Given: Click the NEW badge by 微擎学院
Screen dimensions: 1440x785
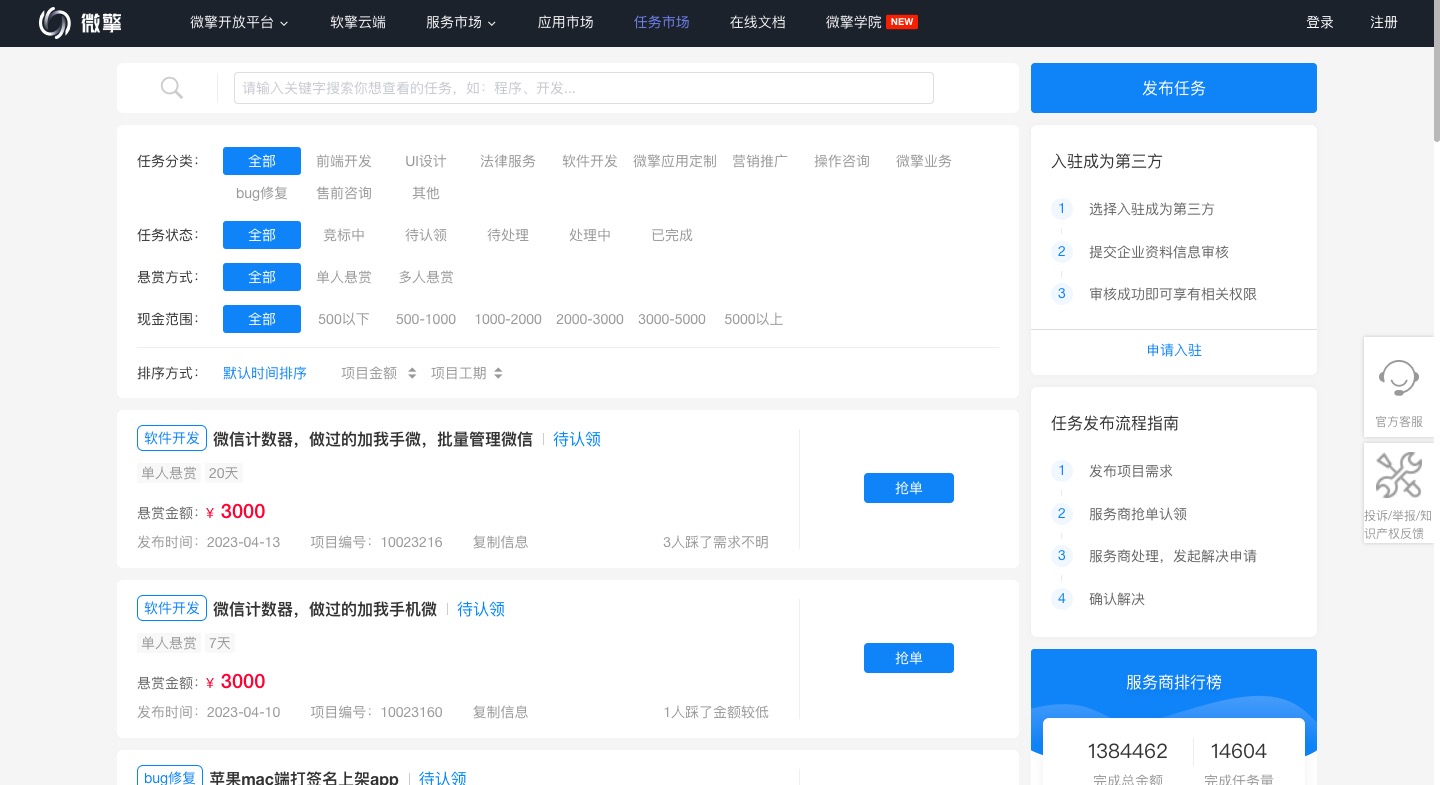Looking at the screenshot, I should [902, 22].
